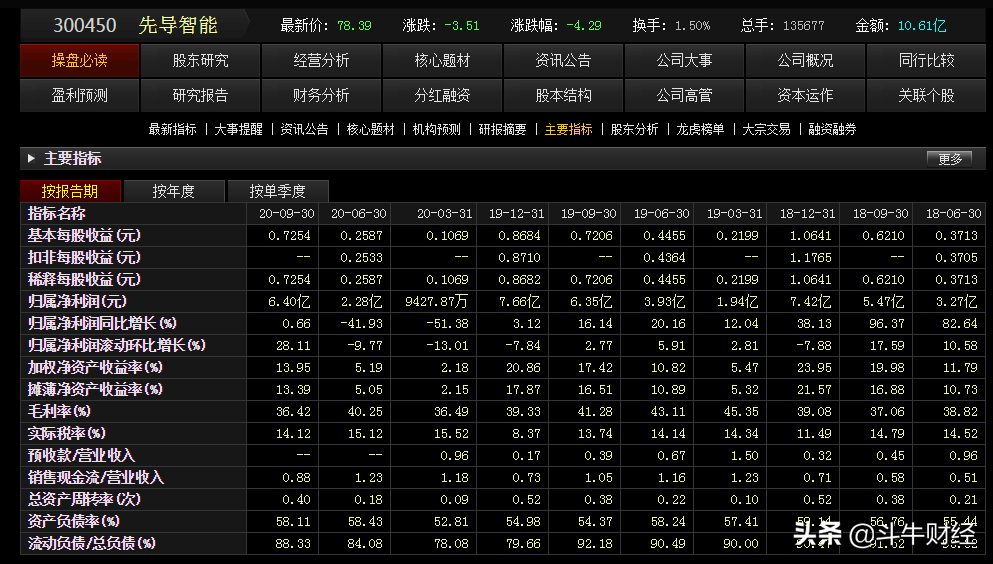Click the 核心题材 sub-navigation link
The image size is (993, 564).
point(370,130)
